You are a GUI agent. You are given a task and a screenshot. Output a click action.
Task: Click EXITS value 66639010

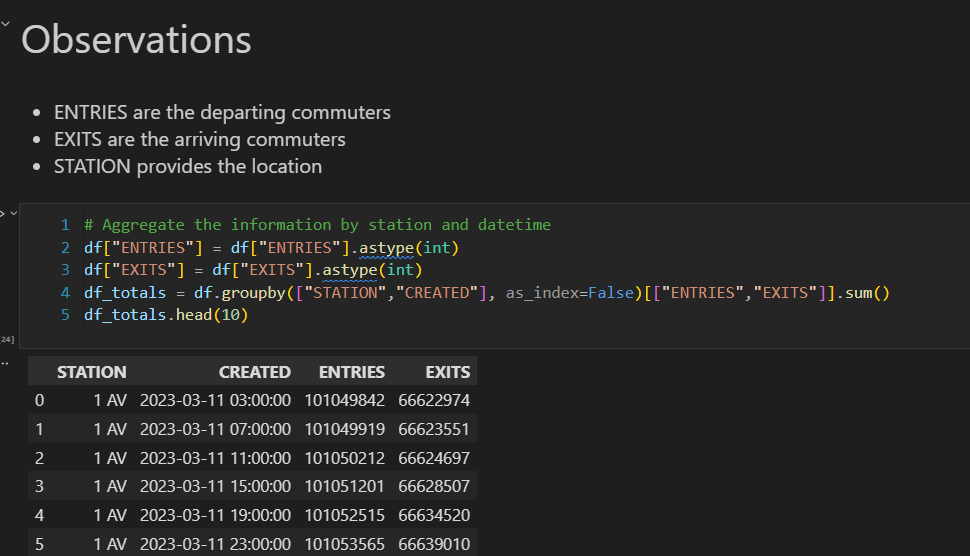point(434,544)
